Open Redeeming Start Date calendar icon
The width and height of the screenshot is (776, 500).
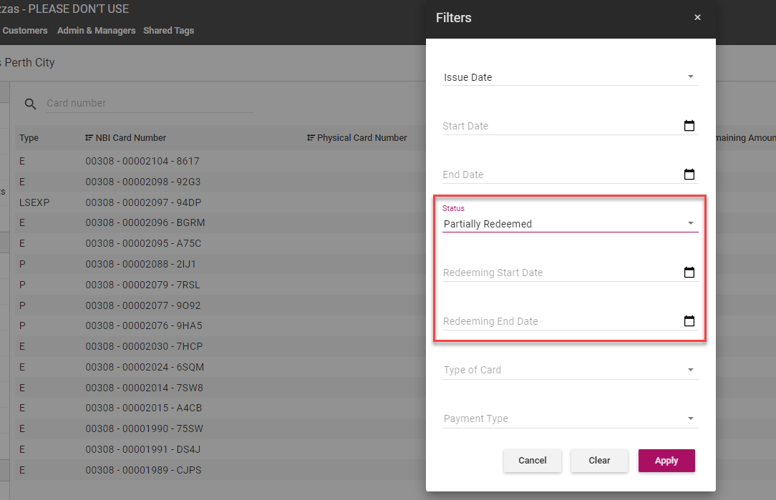click(689, 272)
